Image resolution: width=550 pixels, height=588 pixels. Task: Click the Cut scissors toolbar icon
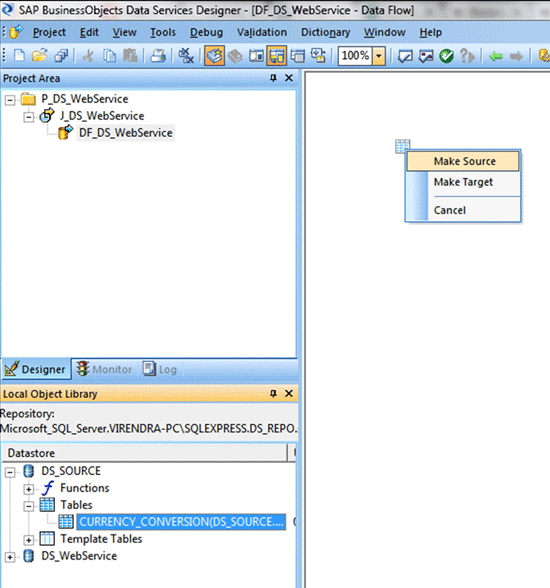coord(88,56)
